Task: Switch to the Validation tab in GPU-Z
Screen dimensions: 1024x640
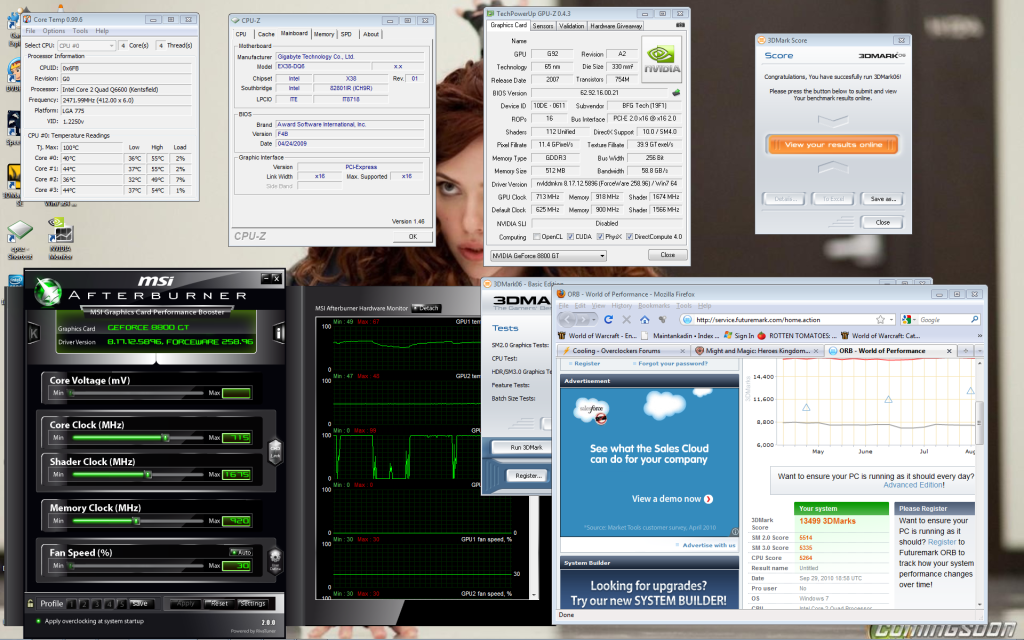Action: click(x=571, y=26)
